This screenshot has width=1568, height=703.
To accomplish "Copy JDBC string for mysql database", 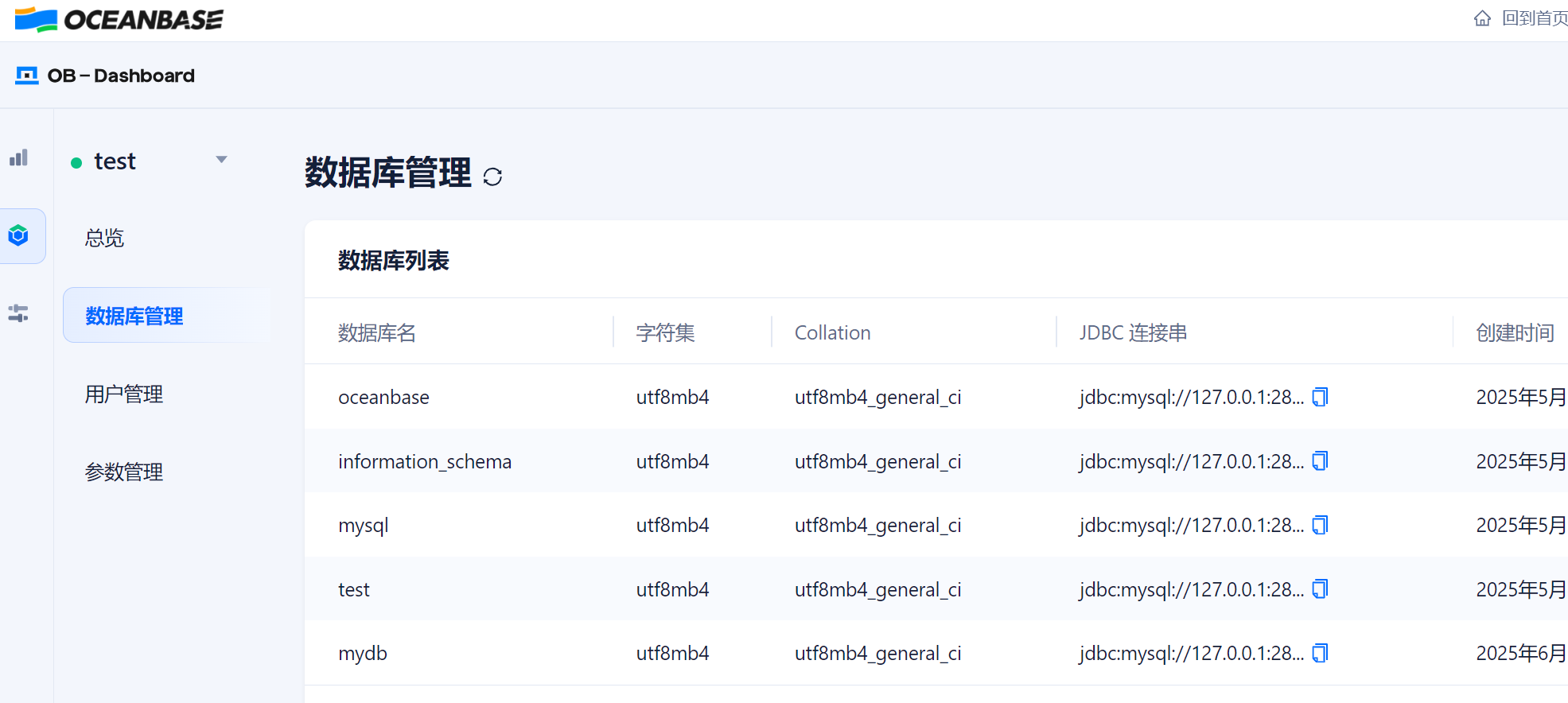I will pyautogui.click(x=1320, y=525).
